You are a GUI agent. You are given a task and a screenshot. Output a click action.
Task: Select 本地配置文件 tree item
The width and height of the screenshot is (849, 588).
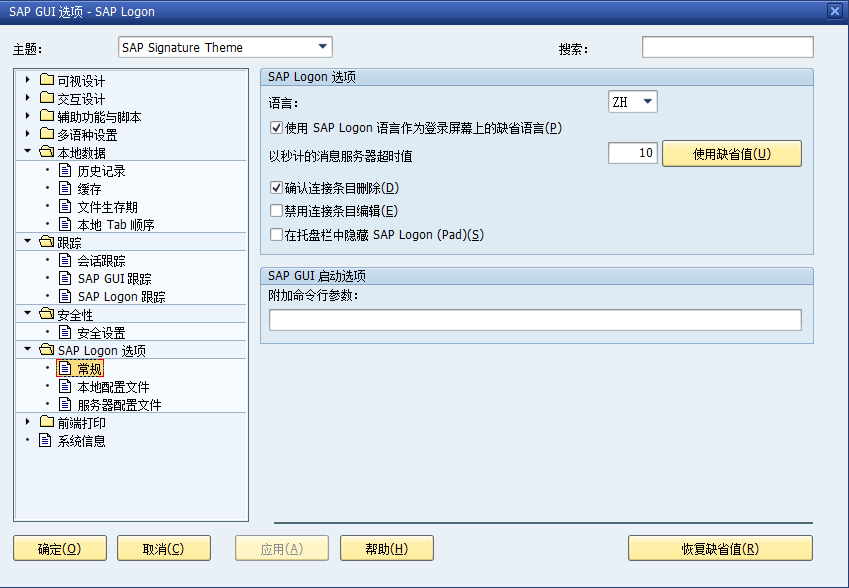pos(113,387)
